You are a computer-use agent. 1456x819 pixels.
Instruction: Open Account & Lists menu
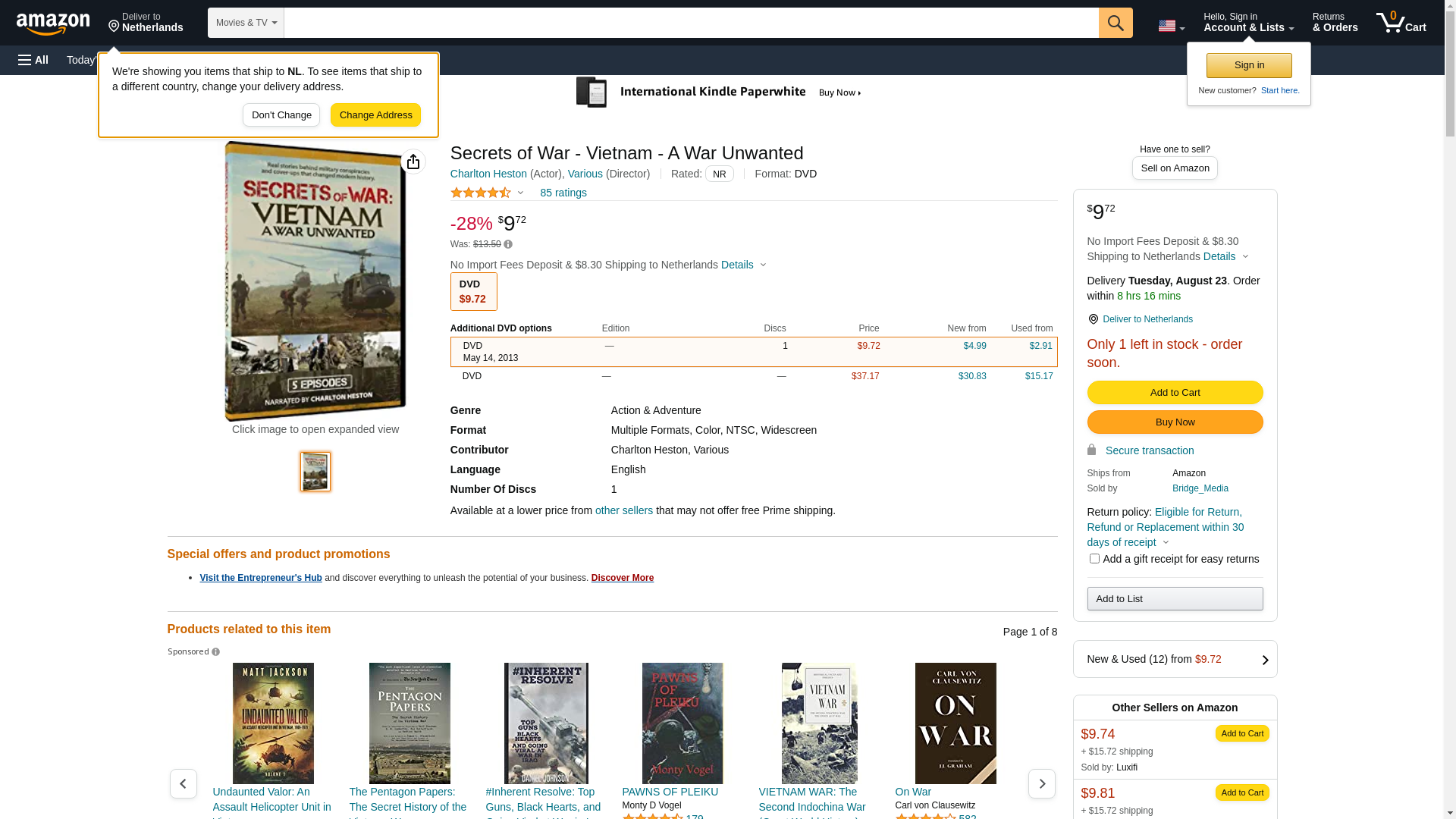pyautogui.click(x=1248, y=23)
